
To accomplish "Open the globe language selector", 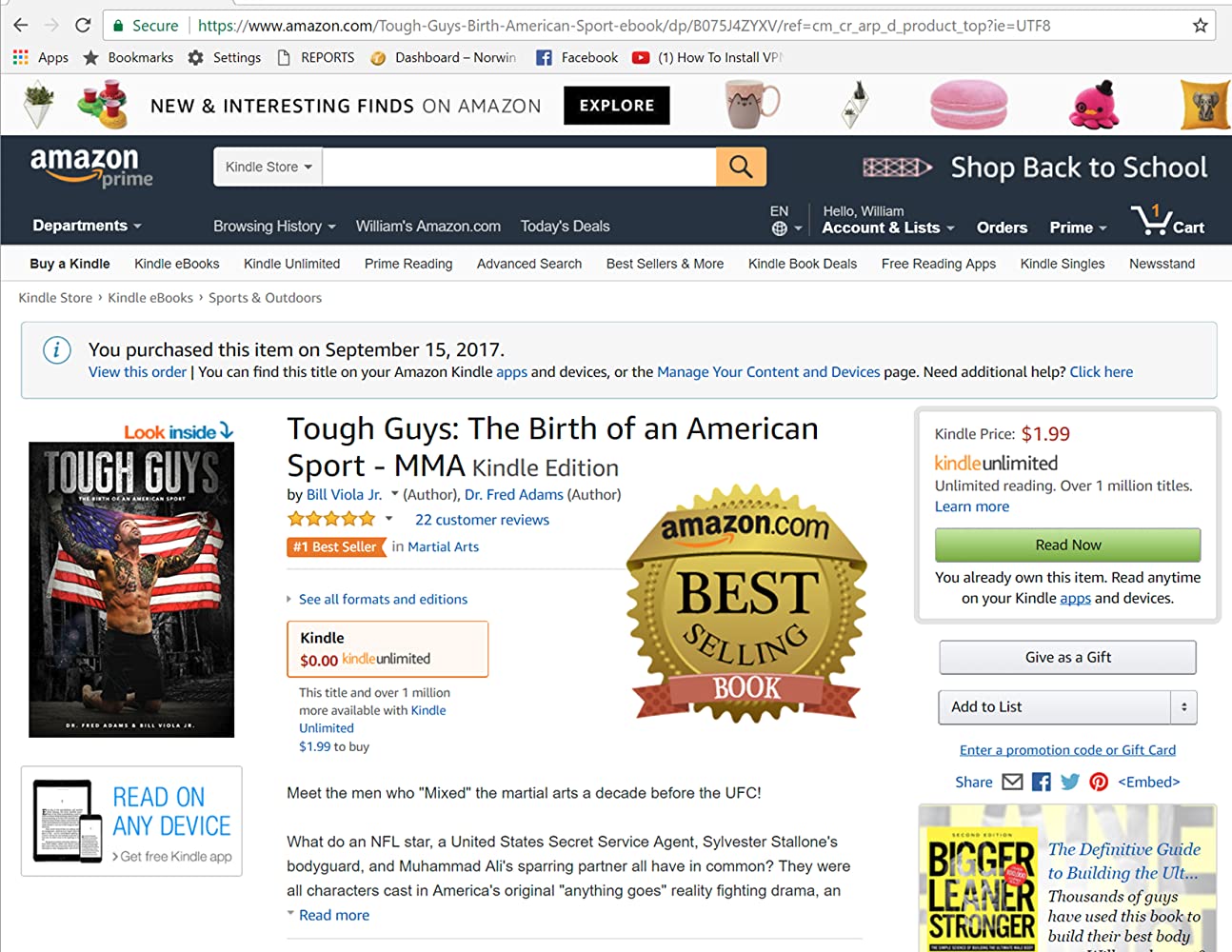I will pyautogui.click(x=785, y=228).
